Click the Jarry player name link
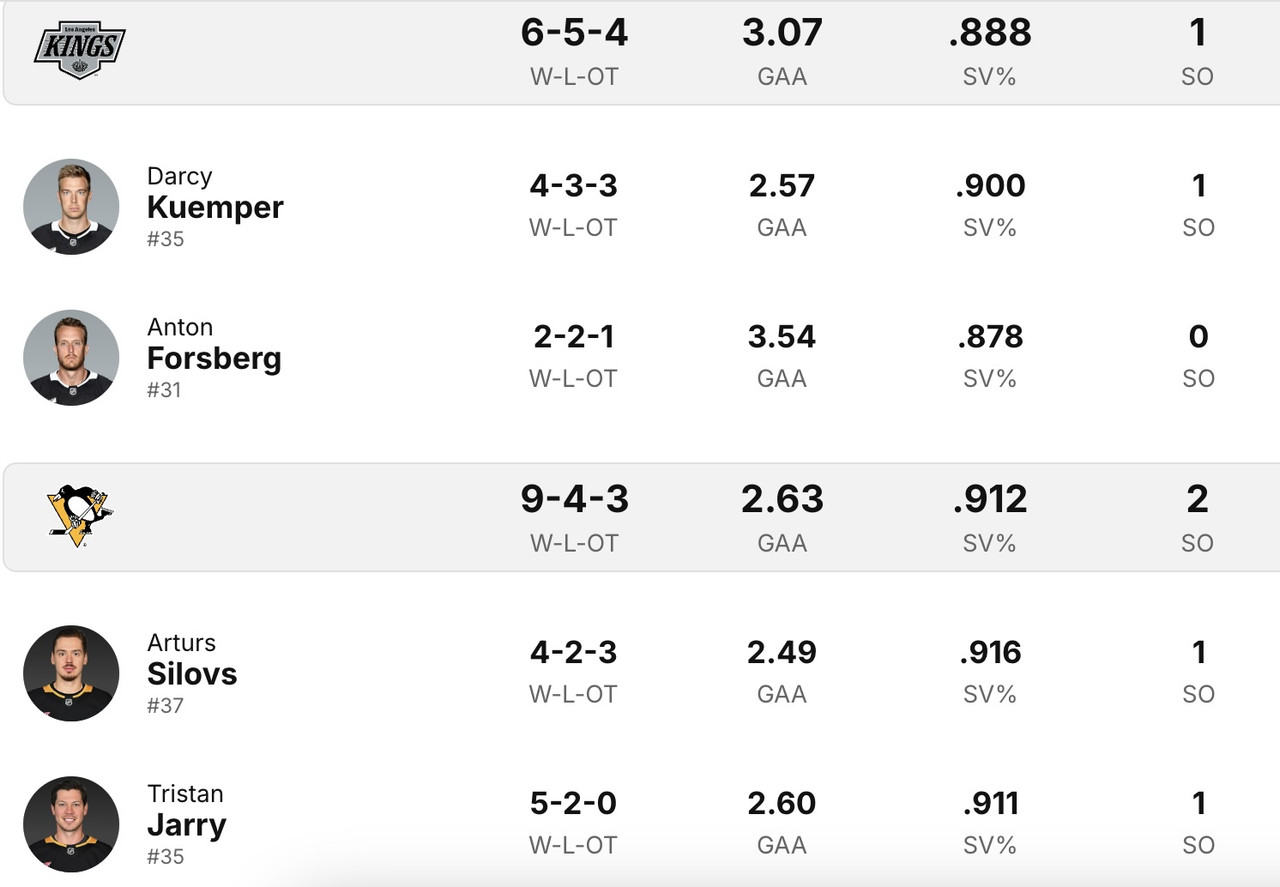1280x887 pixels. [x=187, y=825]
